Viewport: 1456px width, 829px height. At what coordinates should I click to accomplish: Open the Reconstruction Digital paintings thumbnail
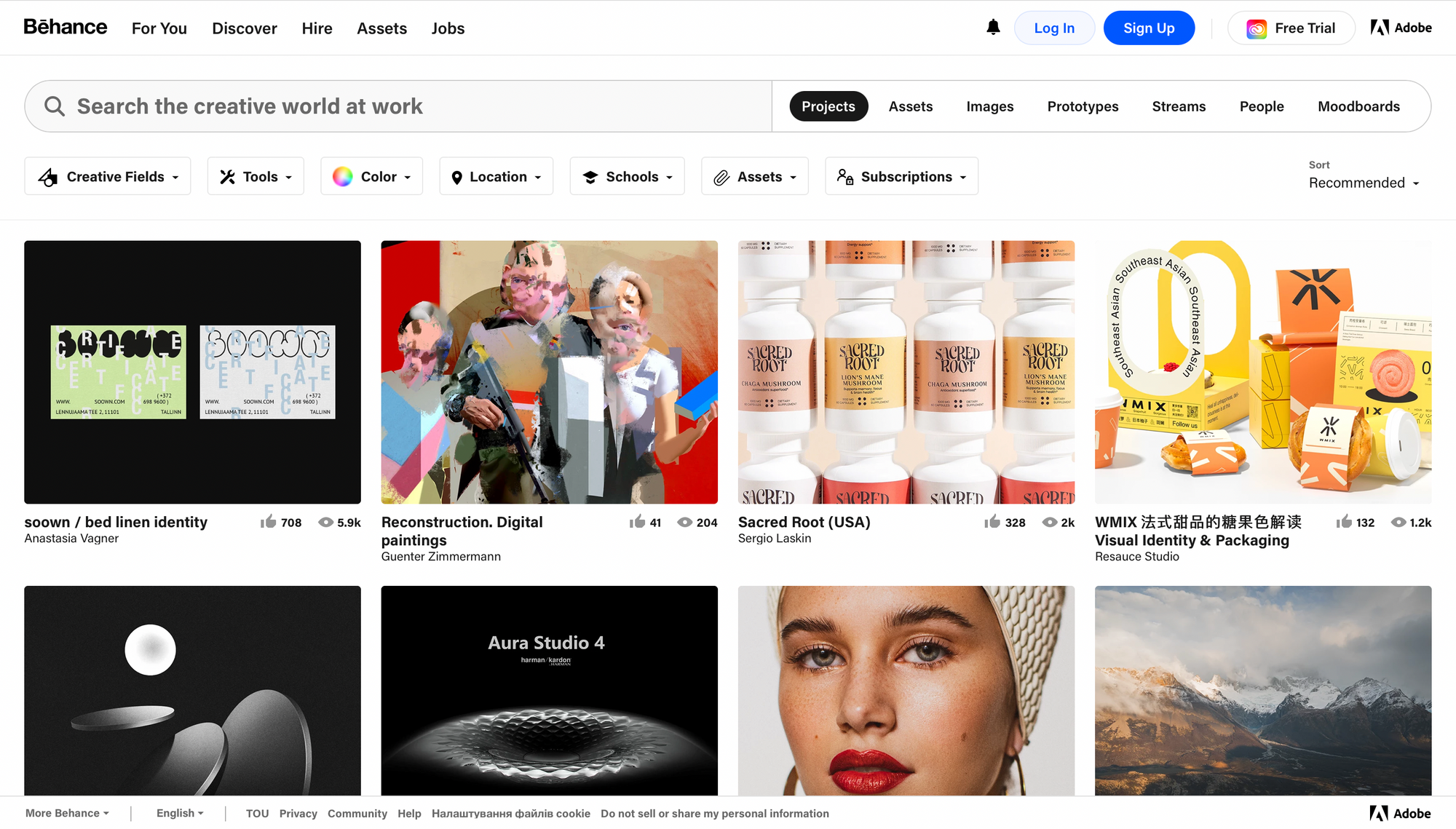[x=549, y=372]
